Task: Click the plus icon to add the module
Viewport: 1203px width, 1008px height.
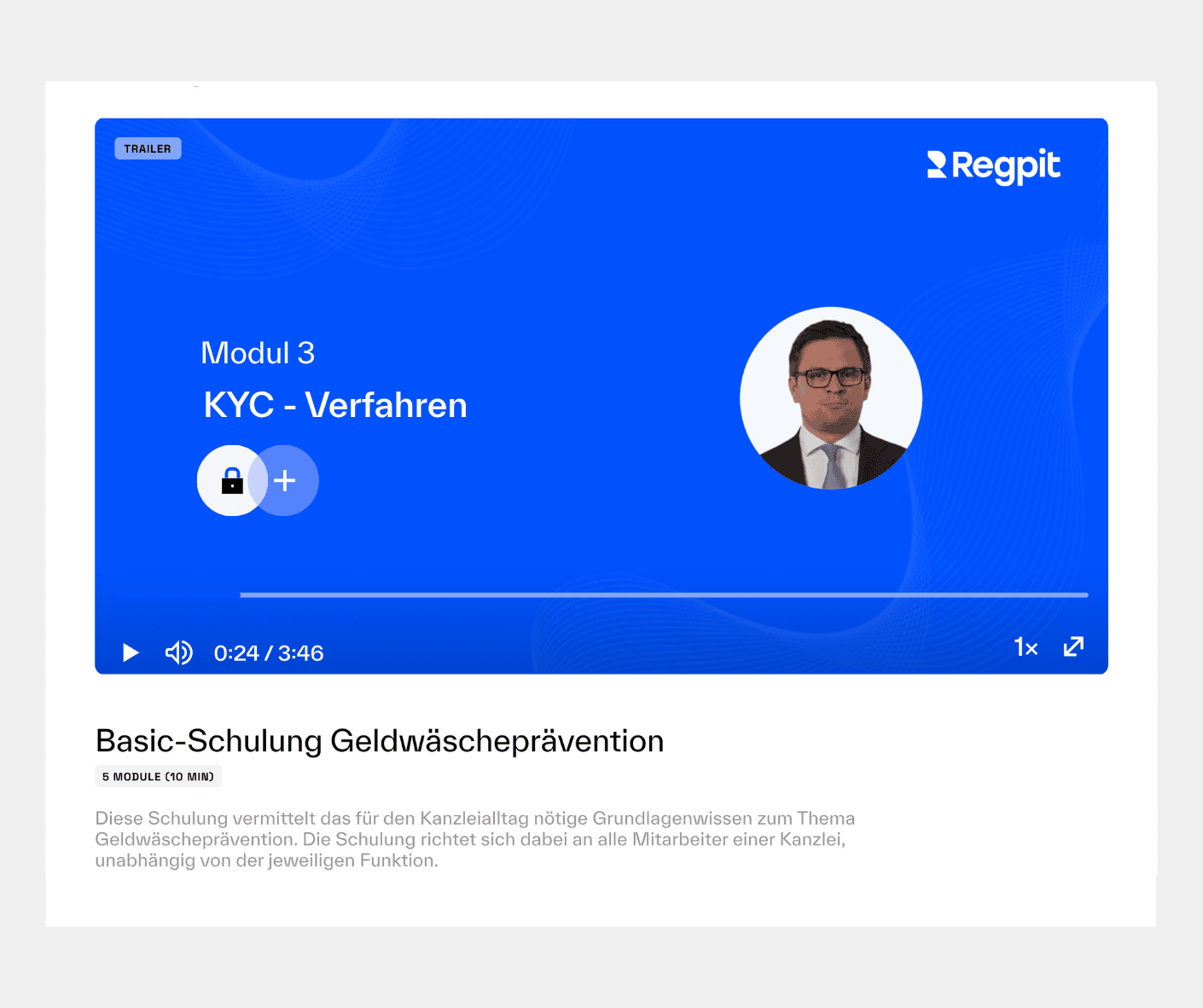Action: point(286,480)
